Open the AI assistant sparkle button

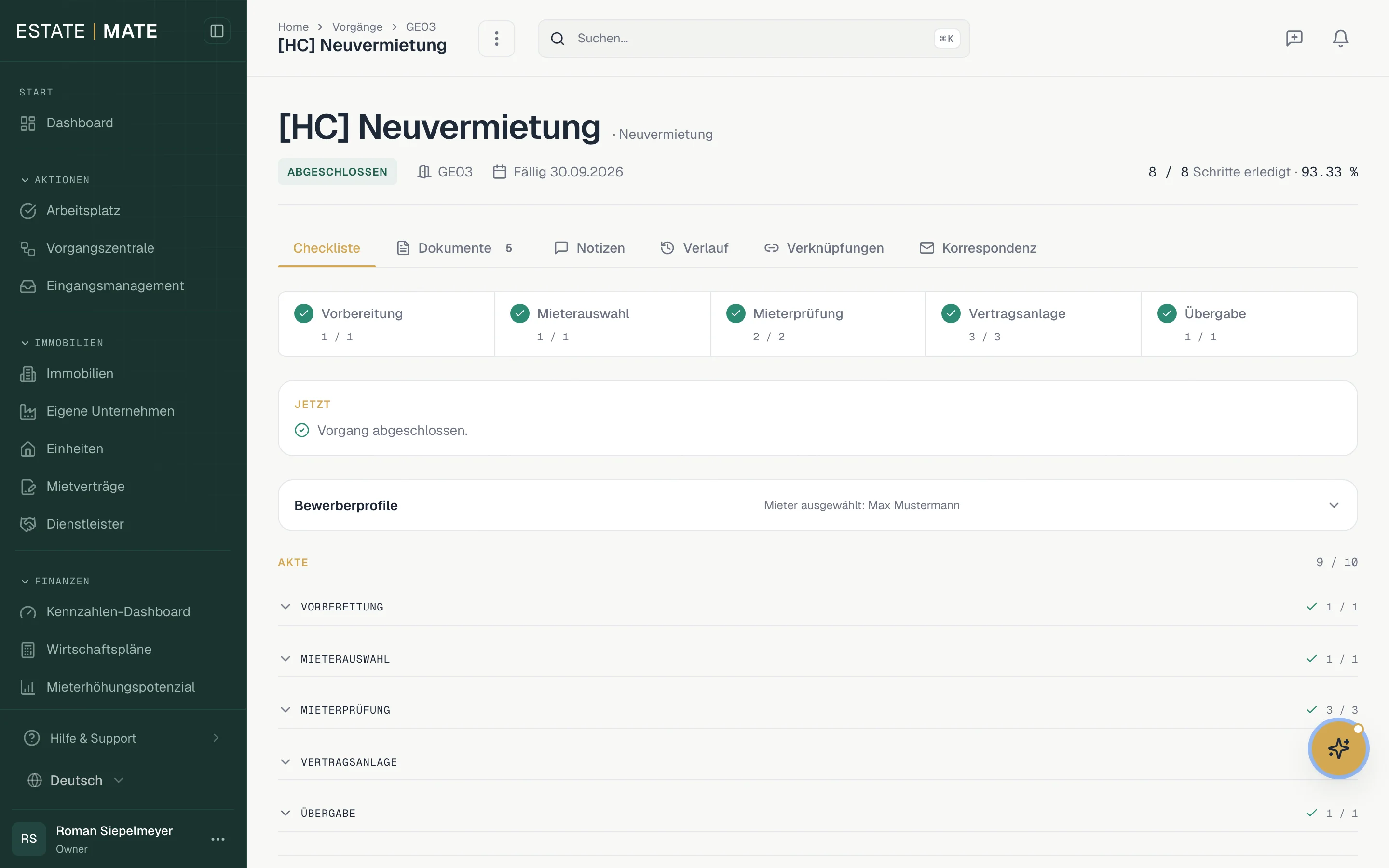pyautogui.click(x=1338, y=748)
